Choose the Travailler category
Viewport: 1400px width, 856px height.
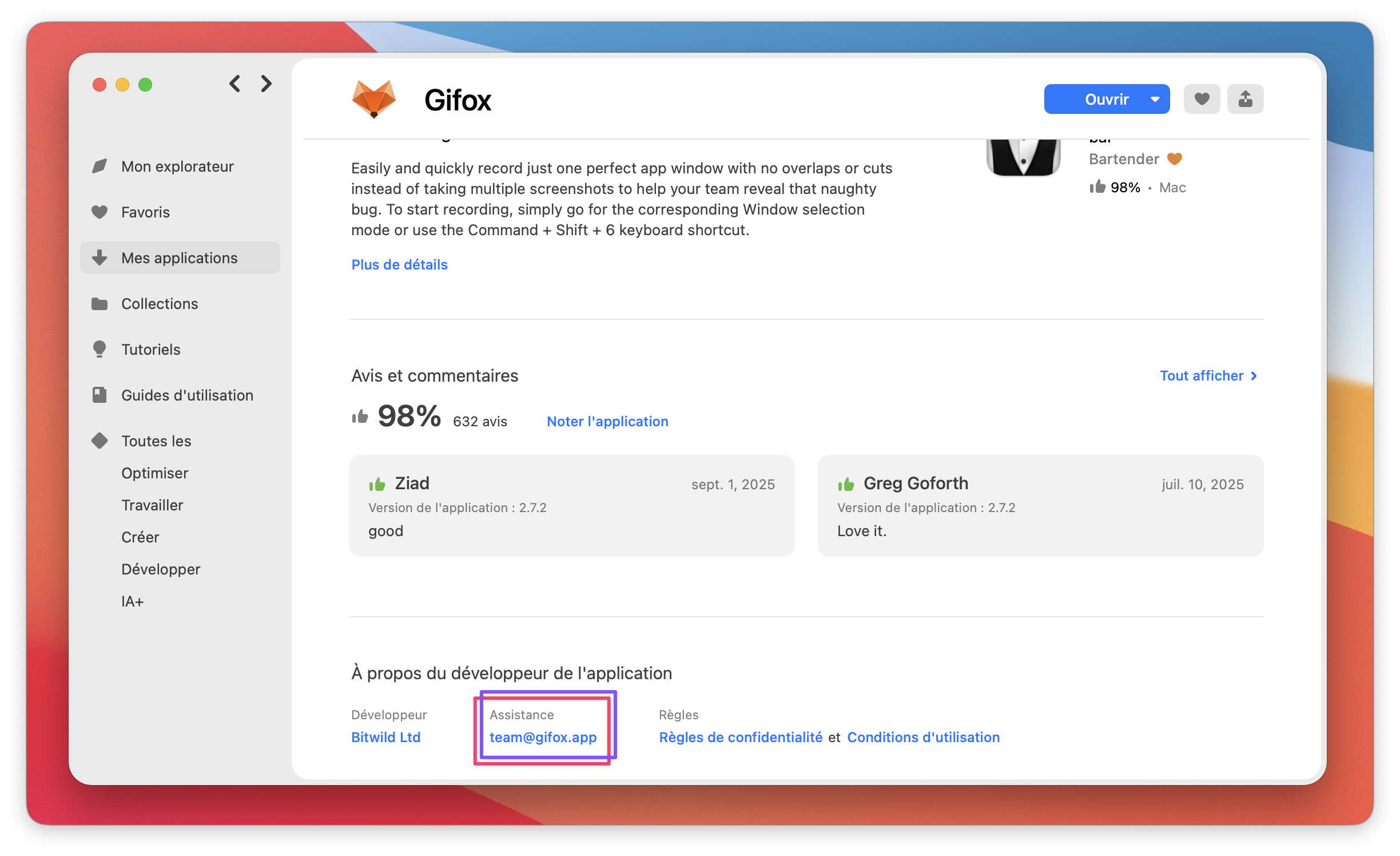[x=152, y=505]
